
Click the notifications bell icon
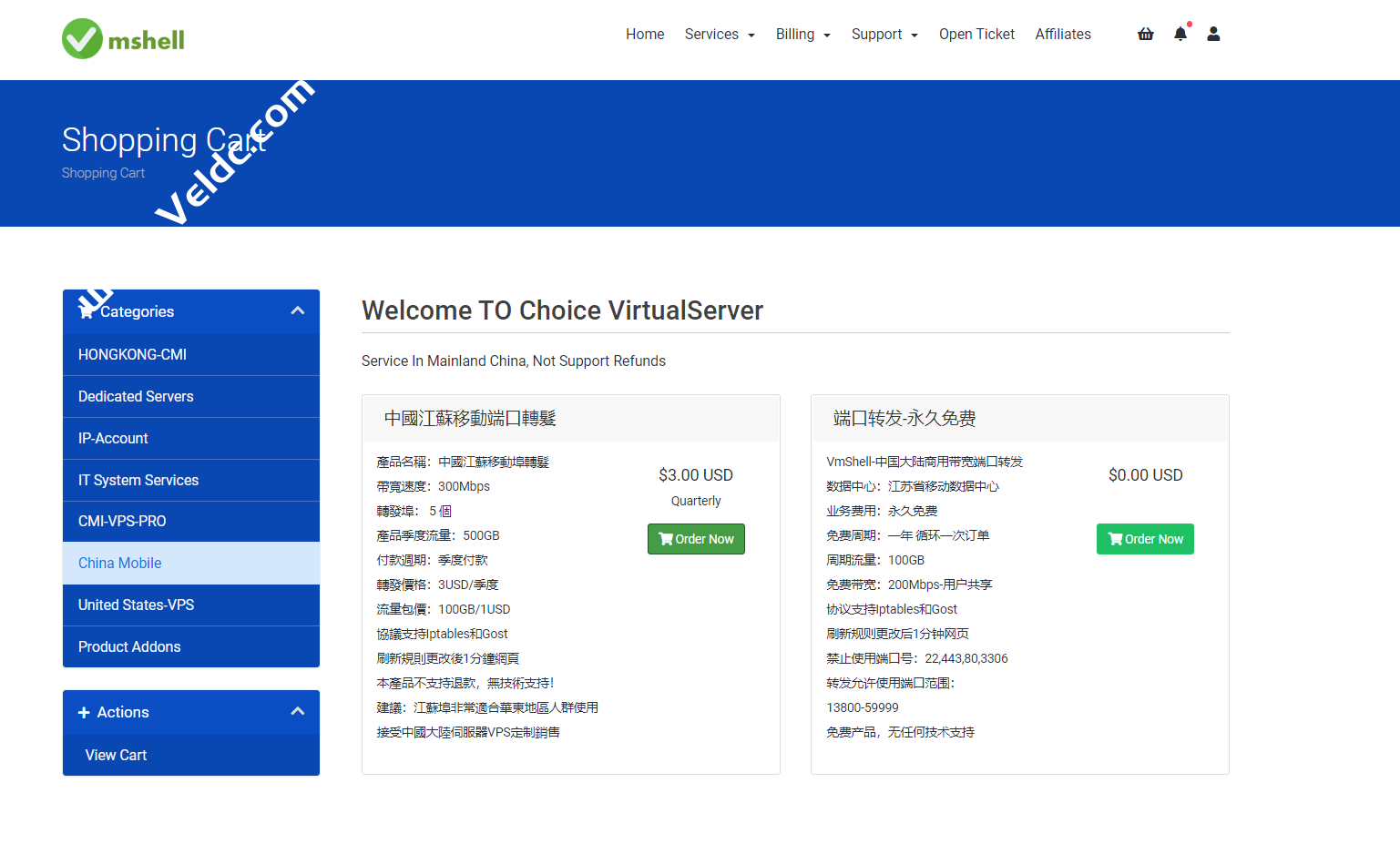tap(1180, 35)
